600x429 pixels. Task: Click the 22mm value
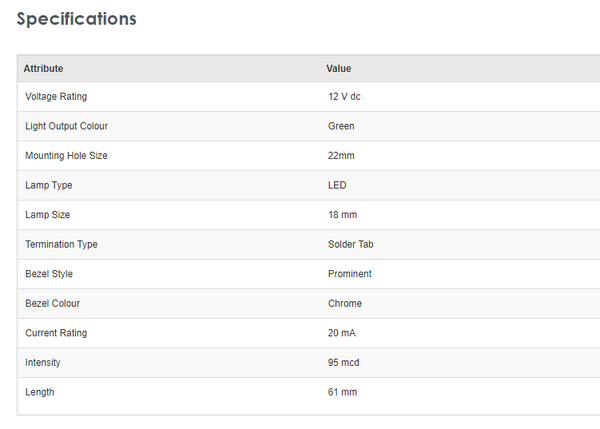click(341, 156)
